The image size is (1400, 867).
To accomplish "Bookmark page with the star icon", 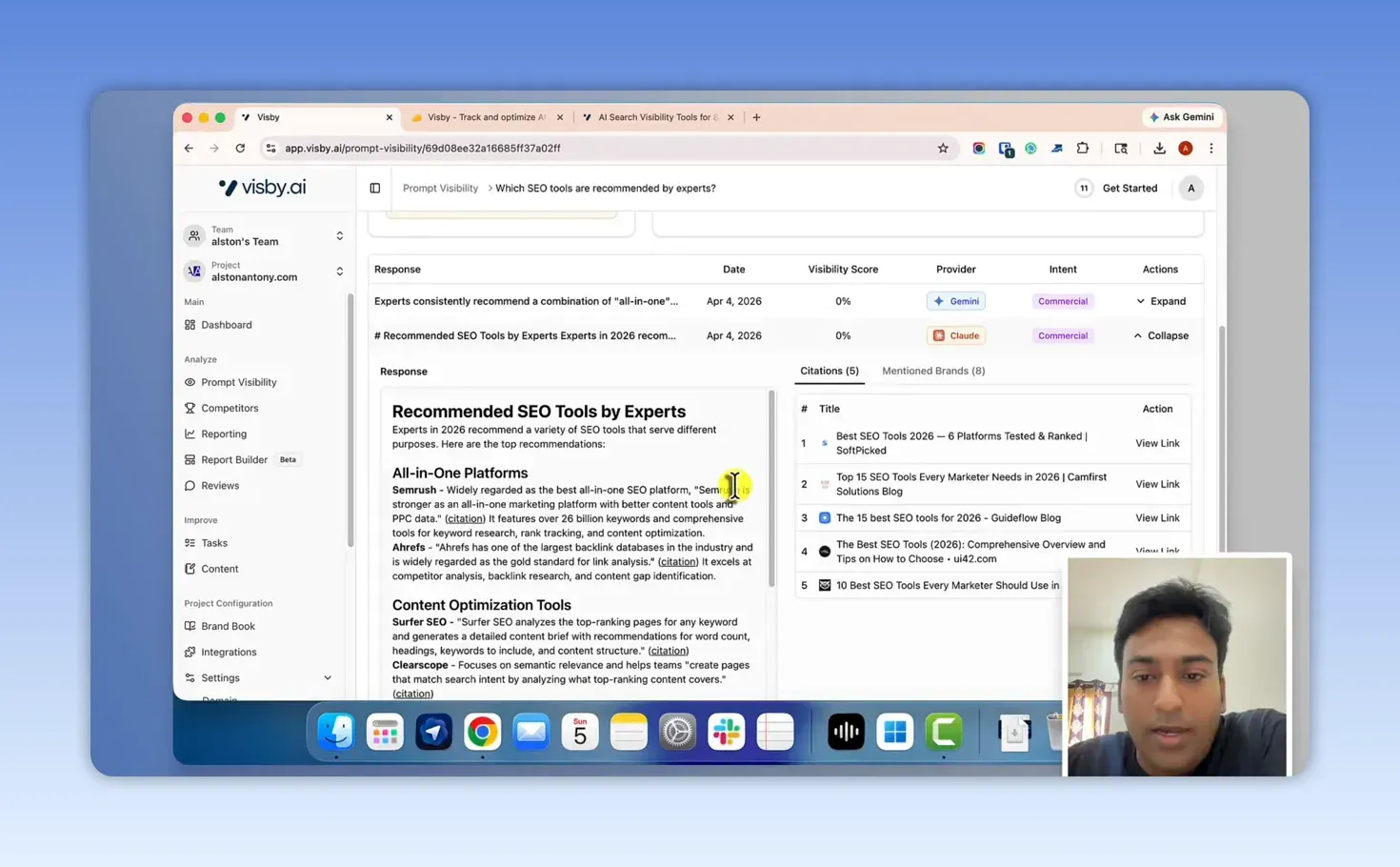I will point(943,149).
